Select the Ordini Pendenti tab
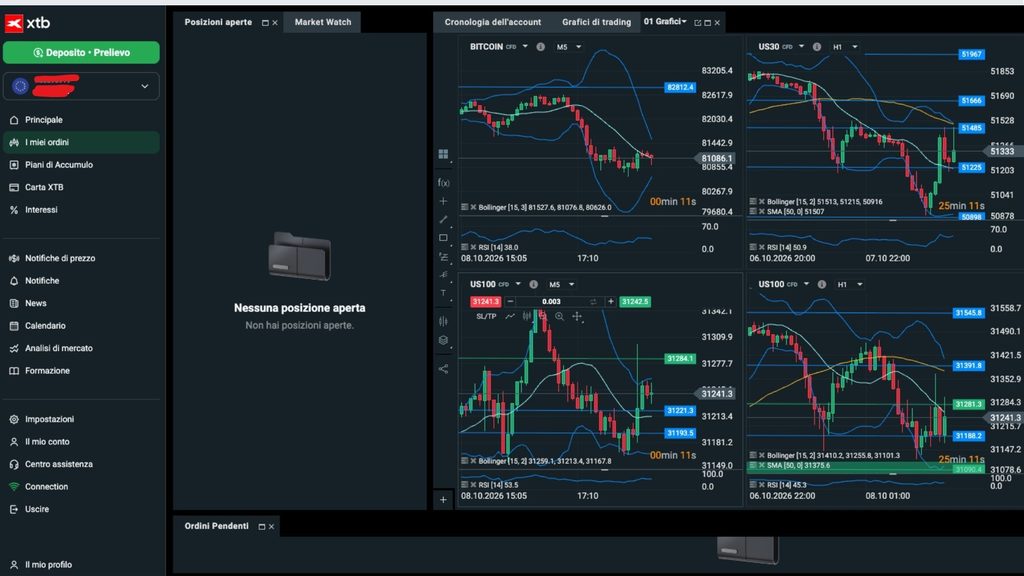The image size is (1024, 576). pyautogui.click(x=217, y=526)
